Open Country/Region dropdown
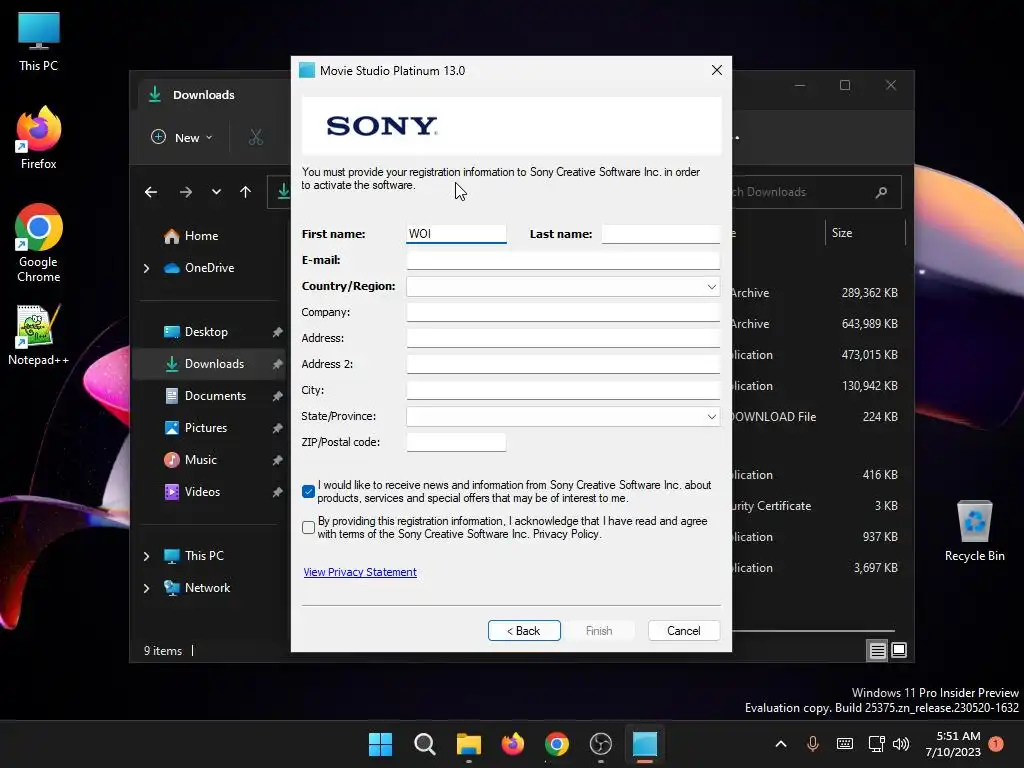 click(563, 287)
